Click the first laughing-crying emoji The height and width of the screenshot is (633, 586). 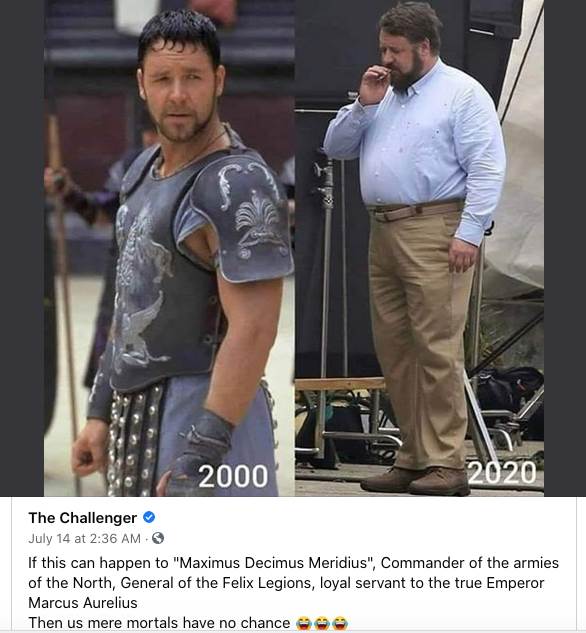pos(303,623)
